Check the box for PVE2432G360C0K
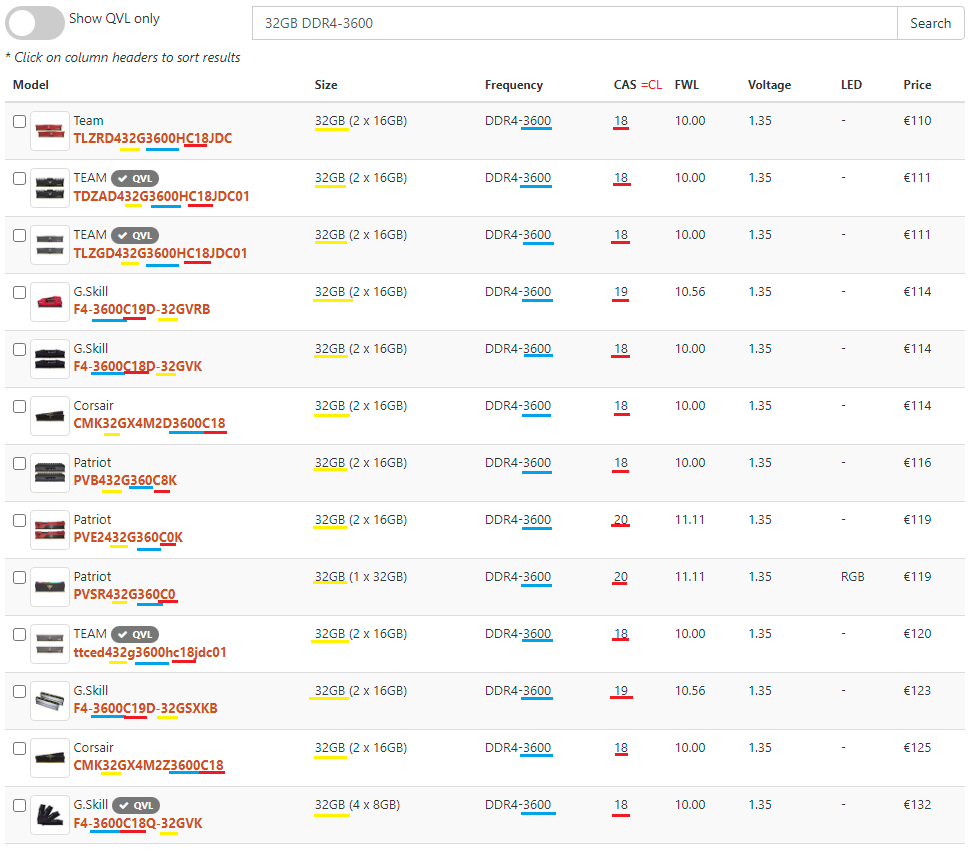Image resolution: width=968 pixels, height=854 pixels. [x=19, y=521]
